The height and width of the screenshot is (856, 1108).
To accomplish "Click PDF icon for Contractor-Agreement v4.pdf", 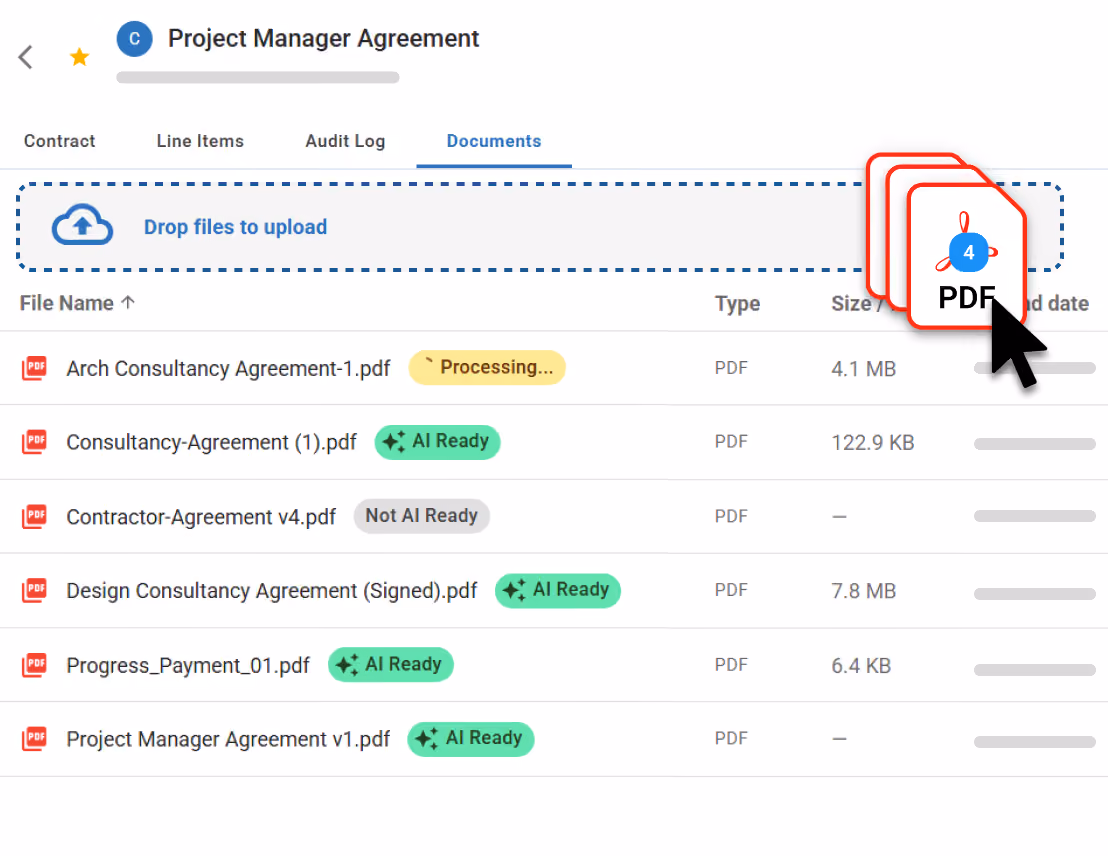I will pos(34,516).
